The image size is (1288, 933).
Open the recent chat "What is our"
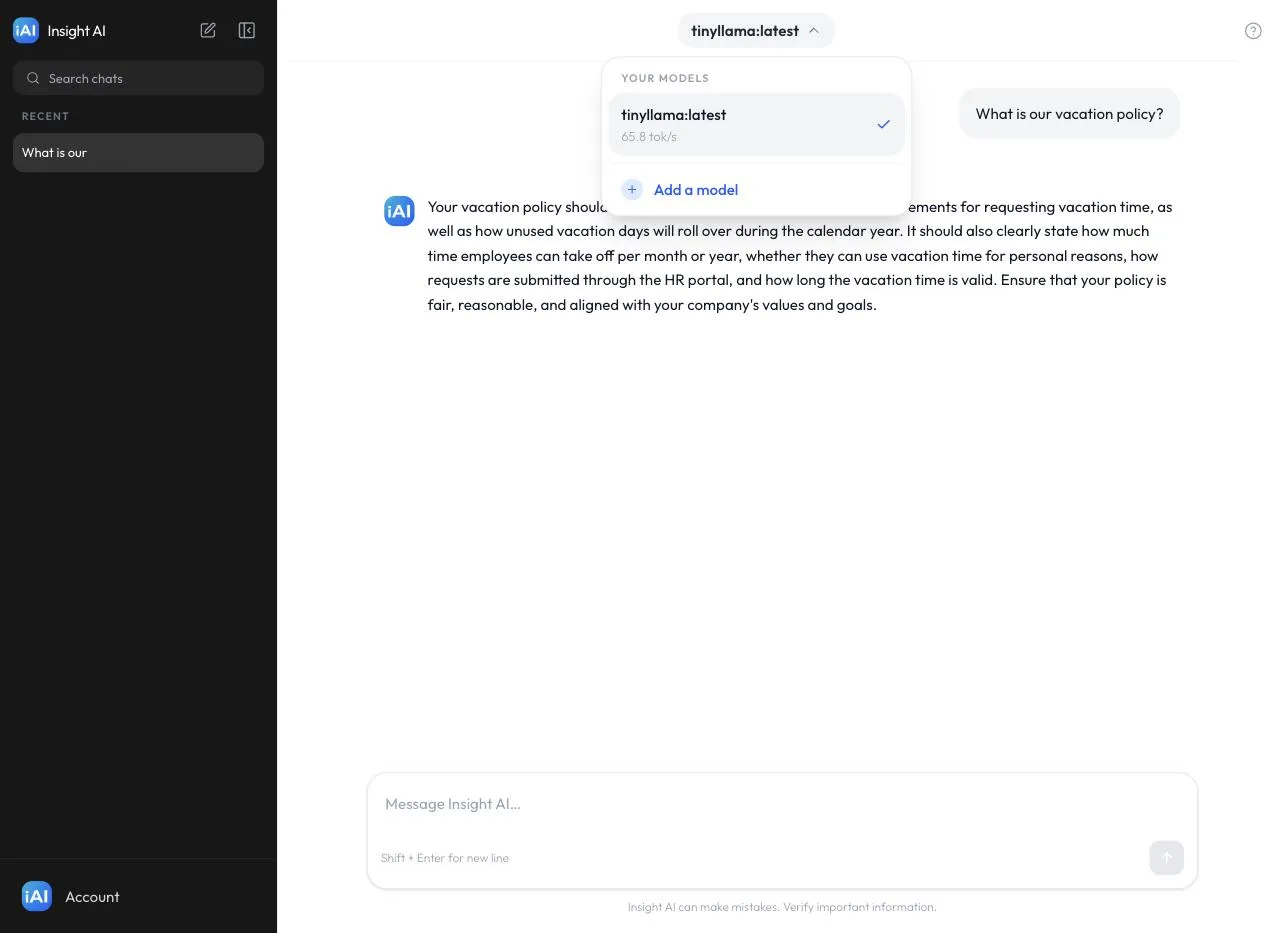pos(138,152)
